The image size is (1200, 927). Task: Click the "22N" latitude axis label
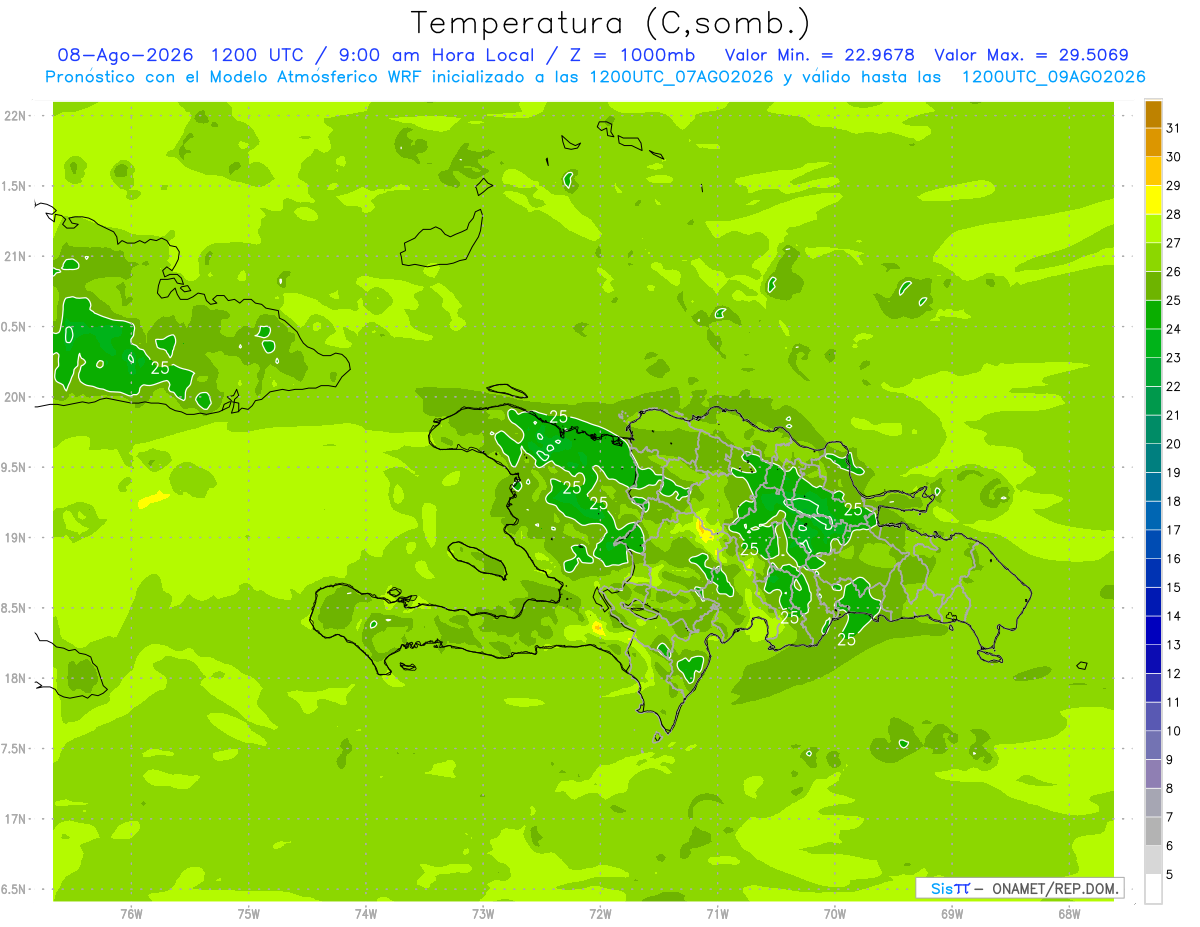(x=17, y=115)
